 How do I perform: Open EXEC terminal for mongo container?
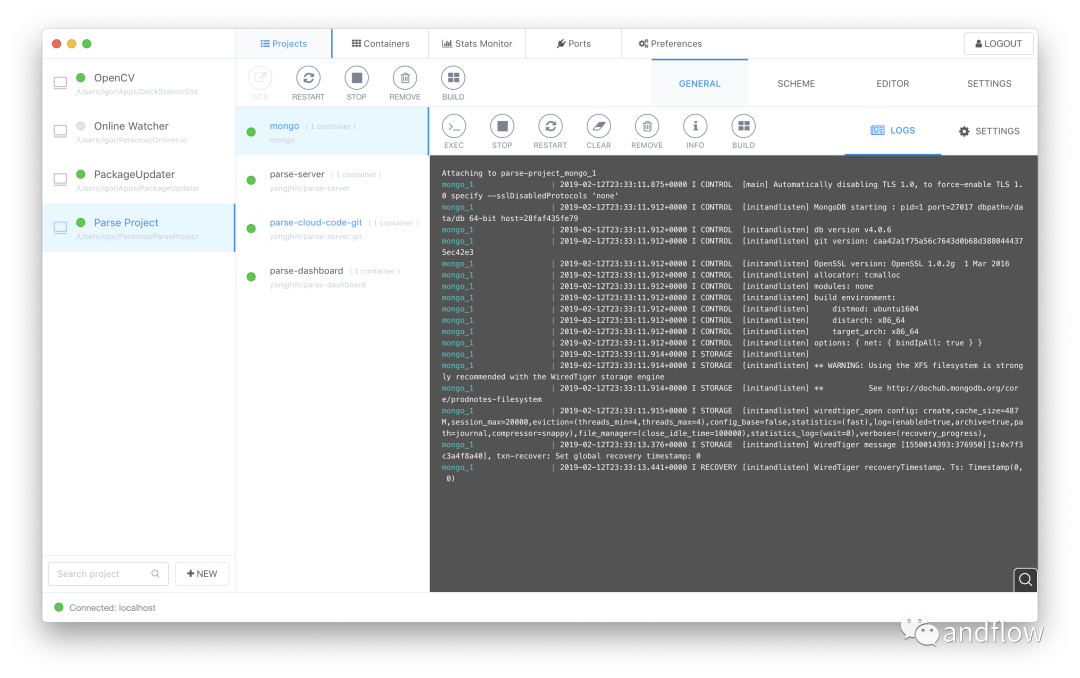tap(454, 126)
